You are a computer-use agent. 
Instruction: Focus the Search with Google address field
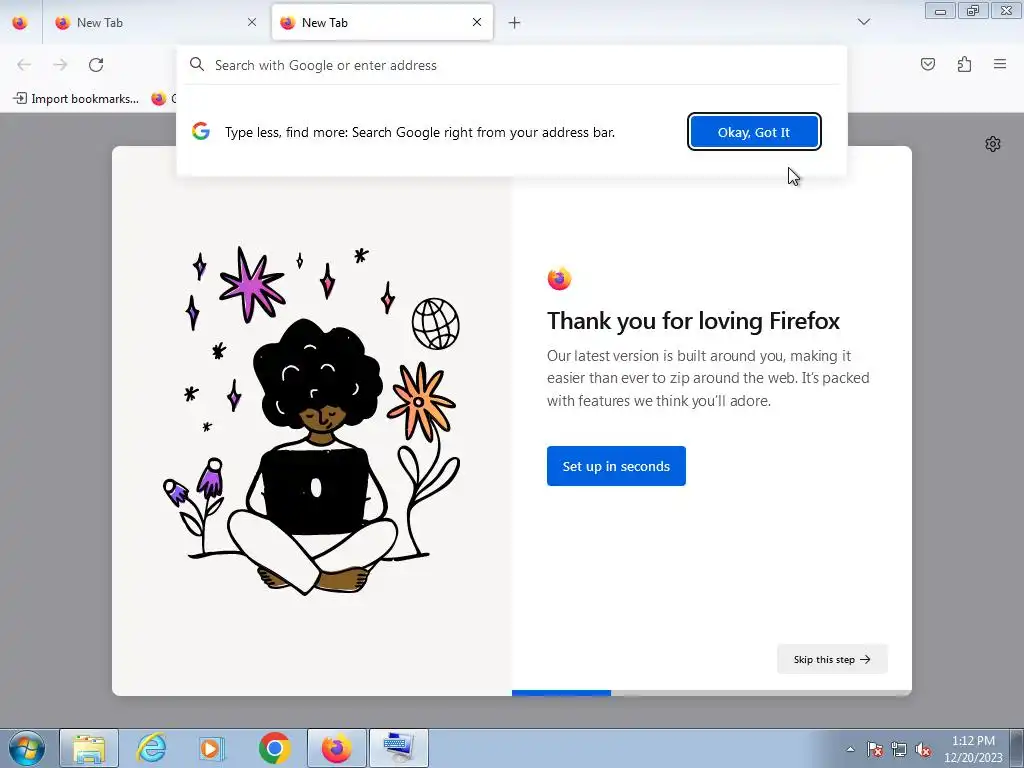click(x=511, y=65)
